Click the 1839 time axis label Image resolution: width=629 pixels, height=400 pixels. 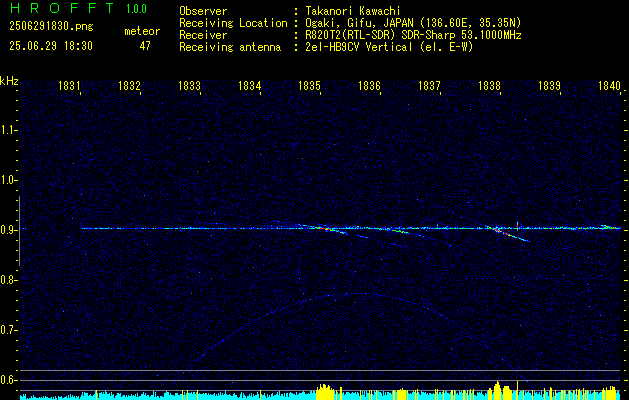pos(549,85)
